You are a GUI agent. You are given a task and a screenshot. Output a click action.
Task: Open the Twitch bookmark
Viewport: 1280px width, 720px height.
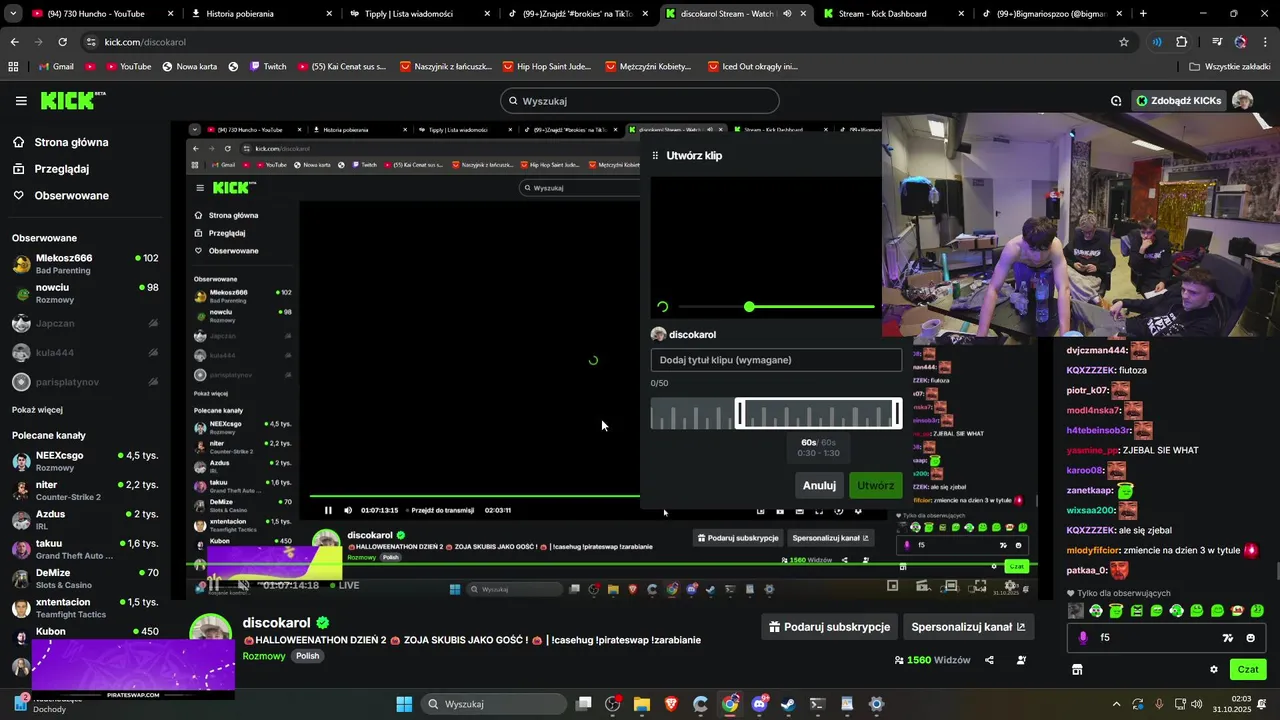(266, 67)
